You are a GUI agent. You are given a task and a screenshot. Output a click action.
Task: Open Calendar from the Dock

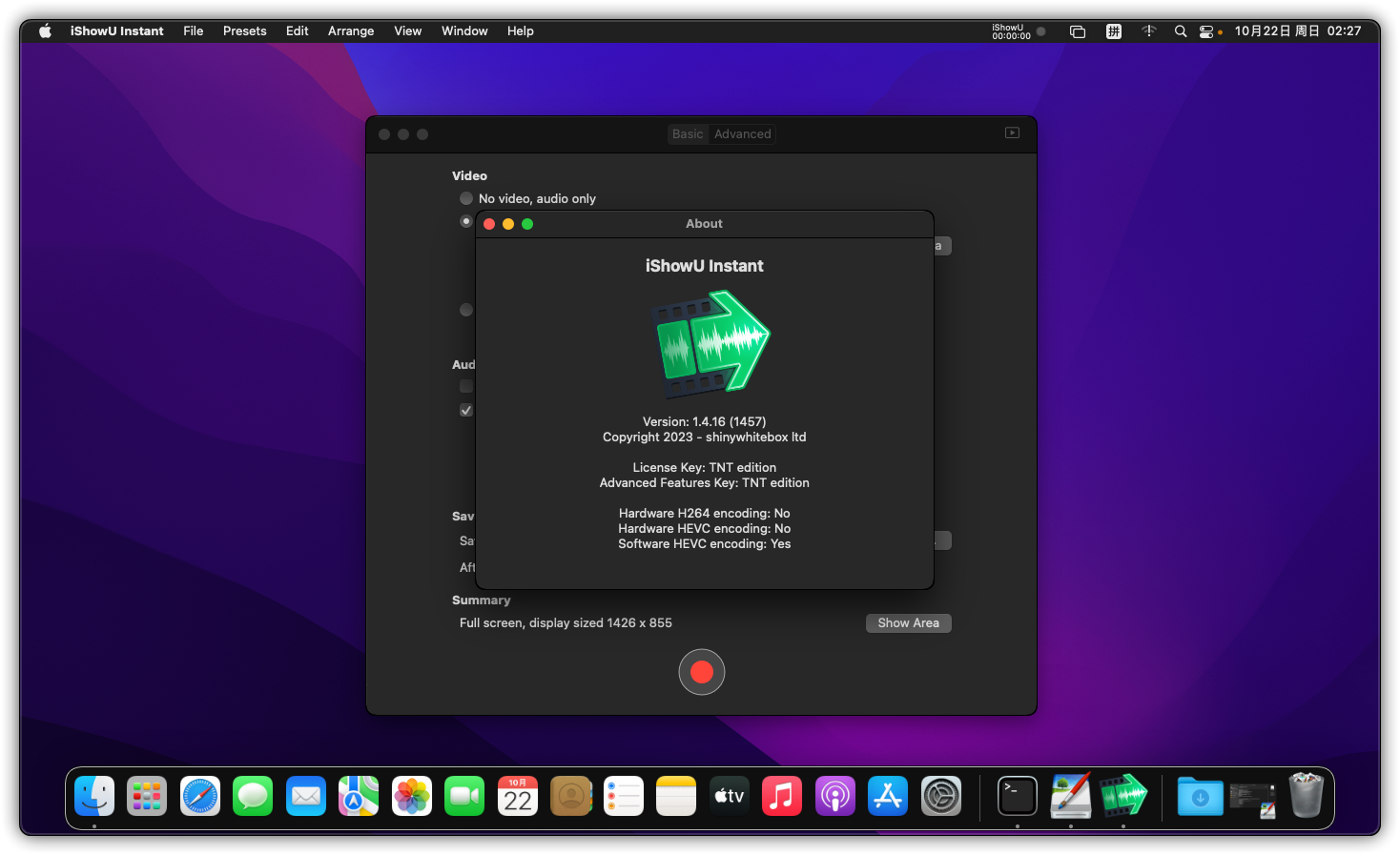518,796
